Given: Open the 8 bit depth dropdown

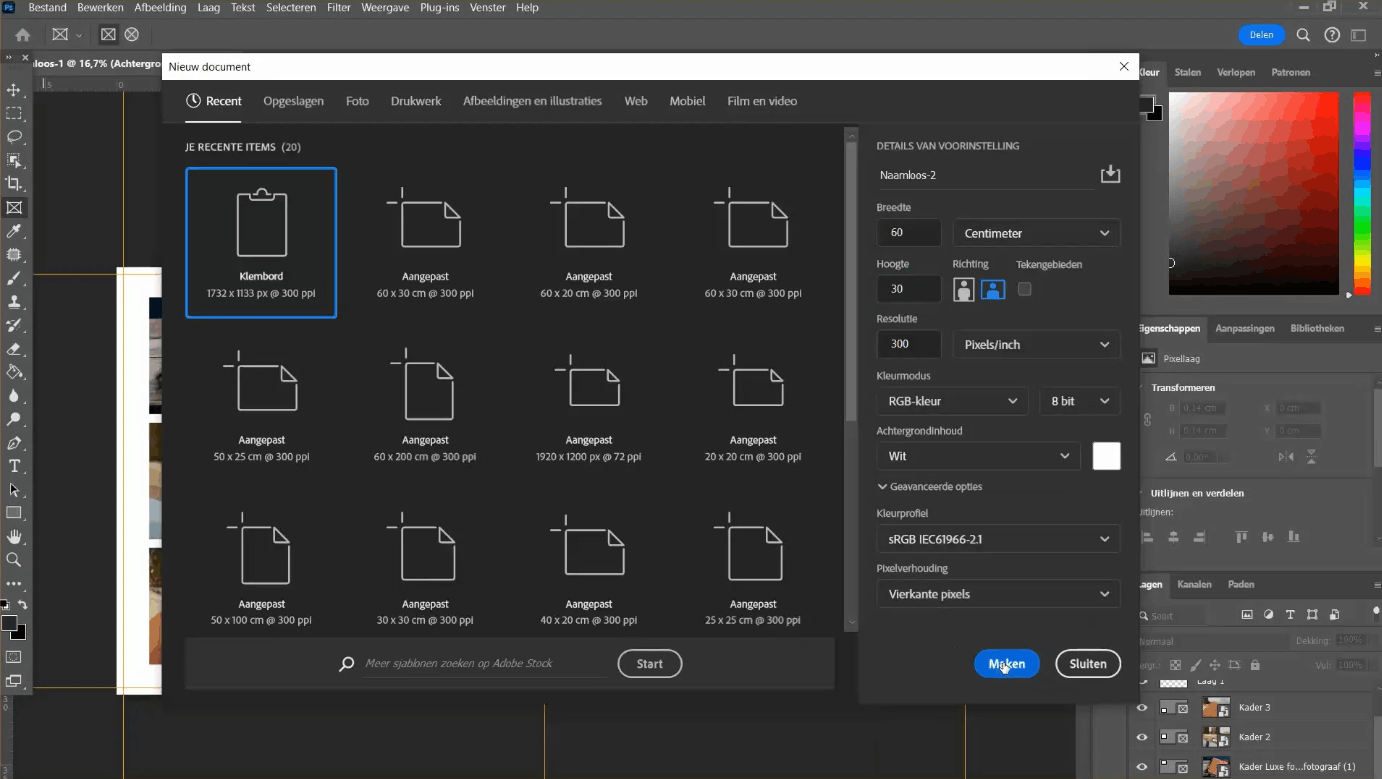Looking at the screenshot, I should click(1080, 401).
